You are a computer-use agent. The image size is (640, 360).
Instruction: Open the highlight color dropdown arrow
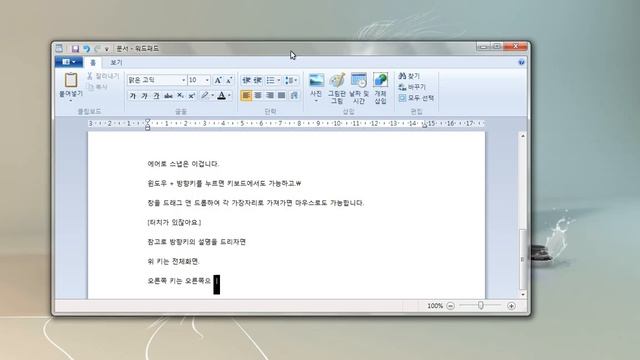pos(212,96)
